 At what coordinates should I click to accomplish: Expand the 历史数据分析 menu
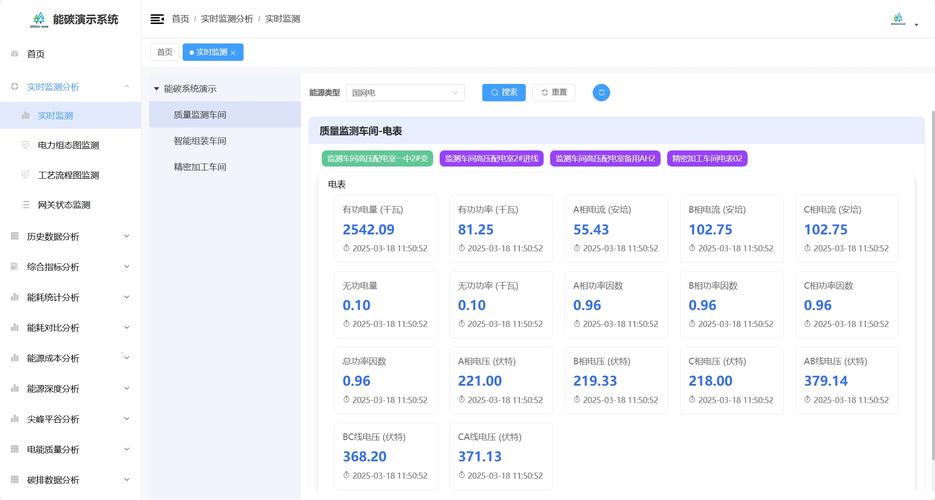click(70, 236)
